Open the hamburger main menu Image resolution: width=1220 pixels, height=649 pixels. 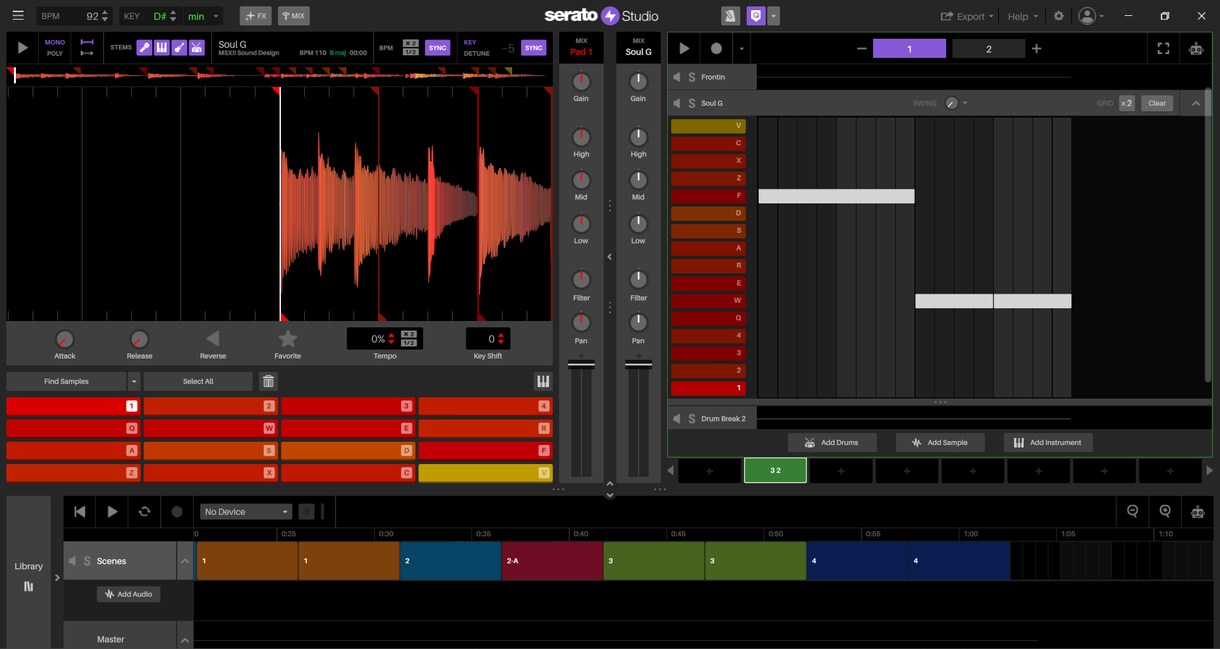click(18, 16)
